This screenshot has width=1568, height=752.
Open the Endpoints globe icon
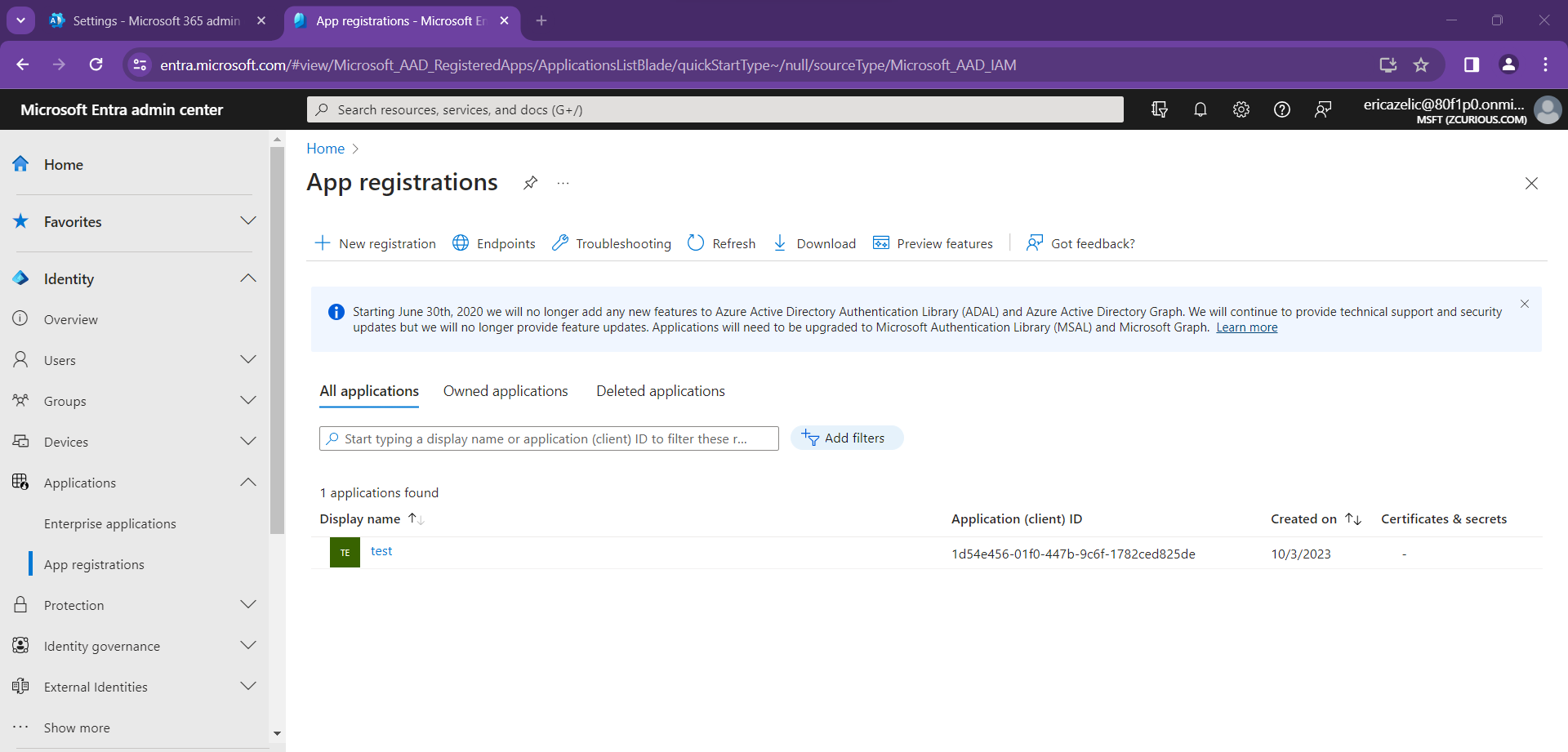(x=461, y=243)
